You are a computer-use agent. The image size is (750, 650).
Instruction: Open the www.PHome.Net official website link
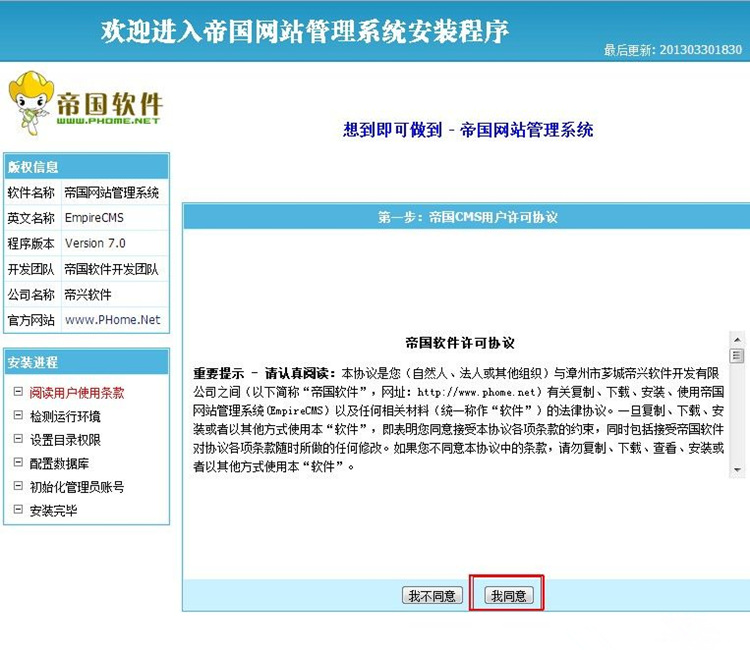pyautogui.click(x=112, y=320)
